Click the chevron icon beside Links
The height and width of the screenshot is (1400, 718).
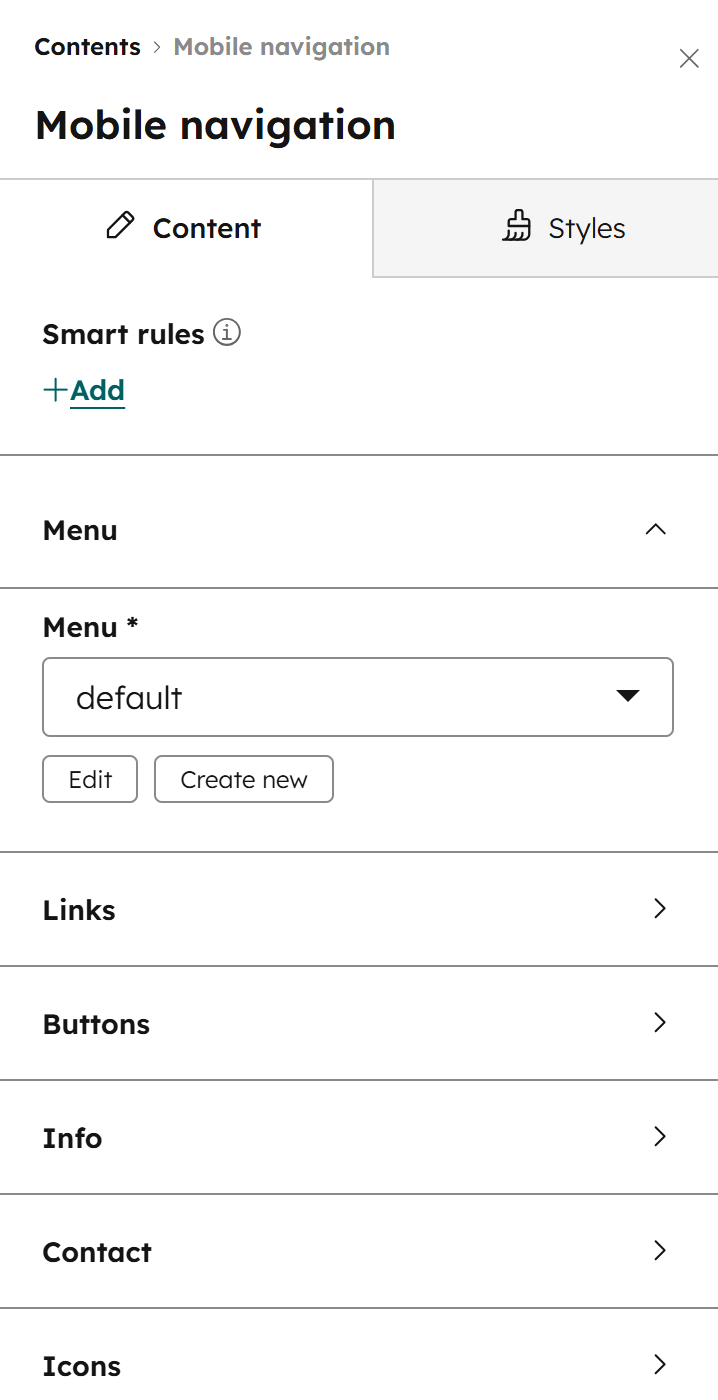pos(659,909)
